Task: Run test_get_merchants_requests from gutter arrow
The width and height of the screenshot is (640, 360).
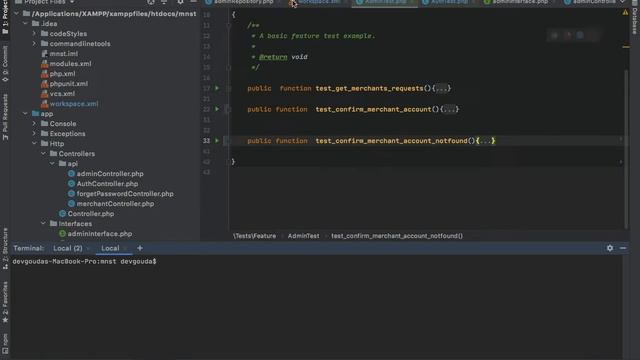Action: coord(217,88)
